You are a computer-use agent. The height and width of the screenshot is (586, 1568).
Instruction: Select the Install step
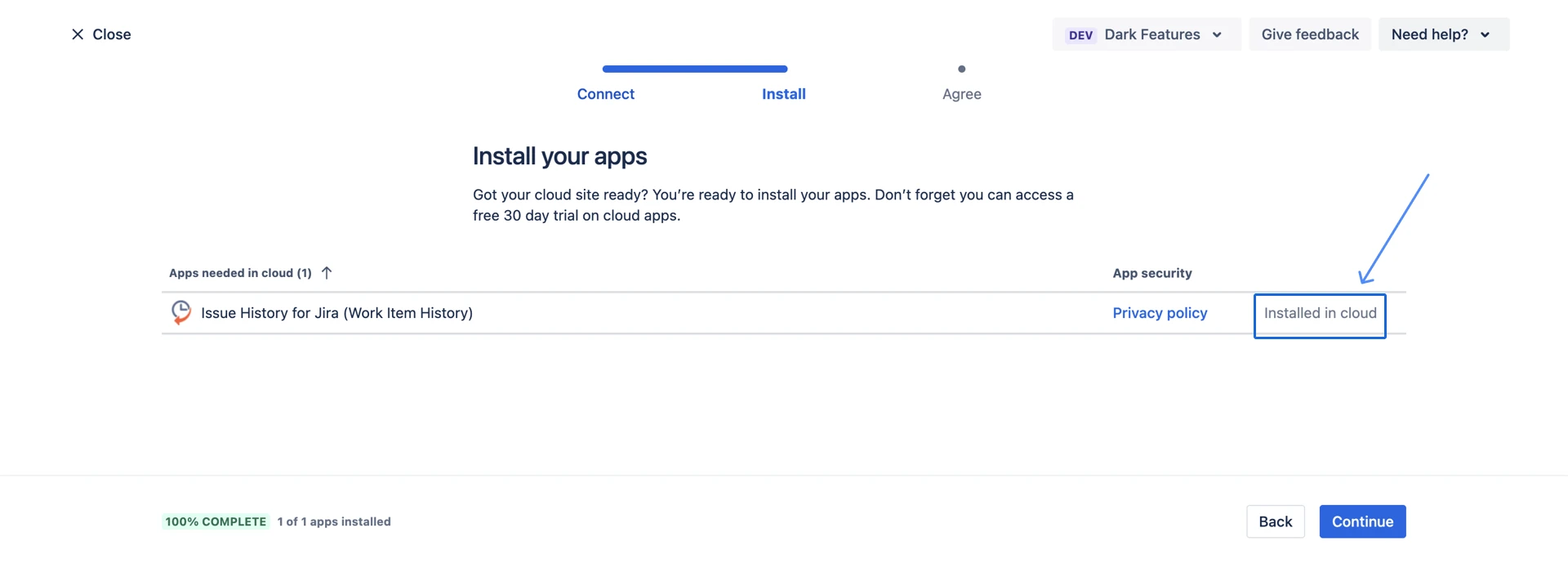pos(784,94)
